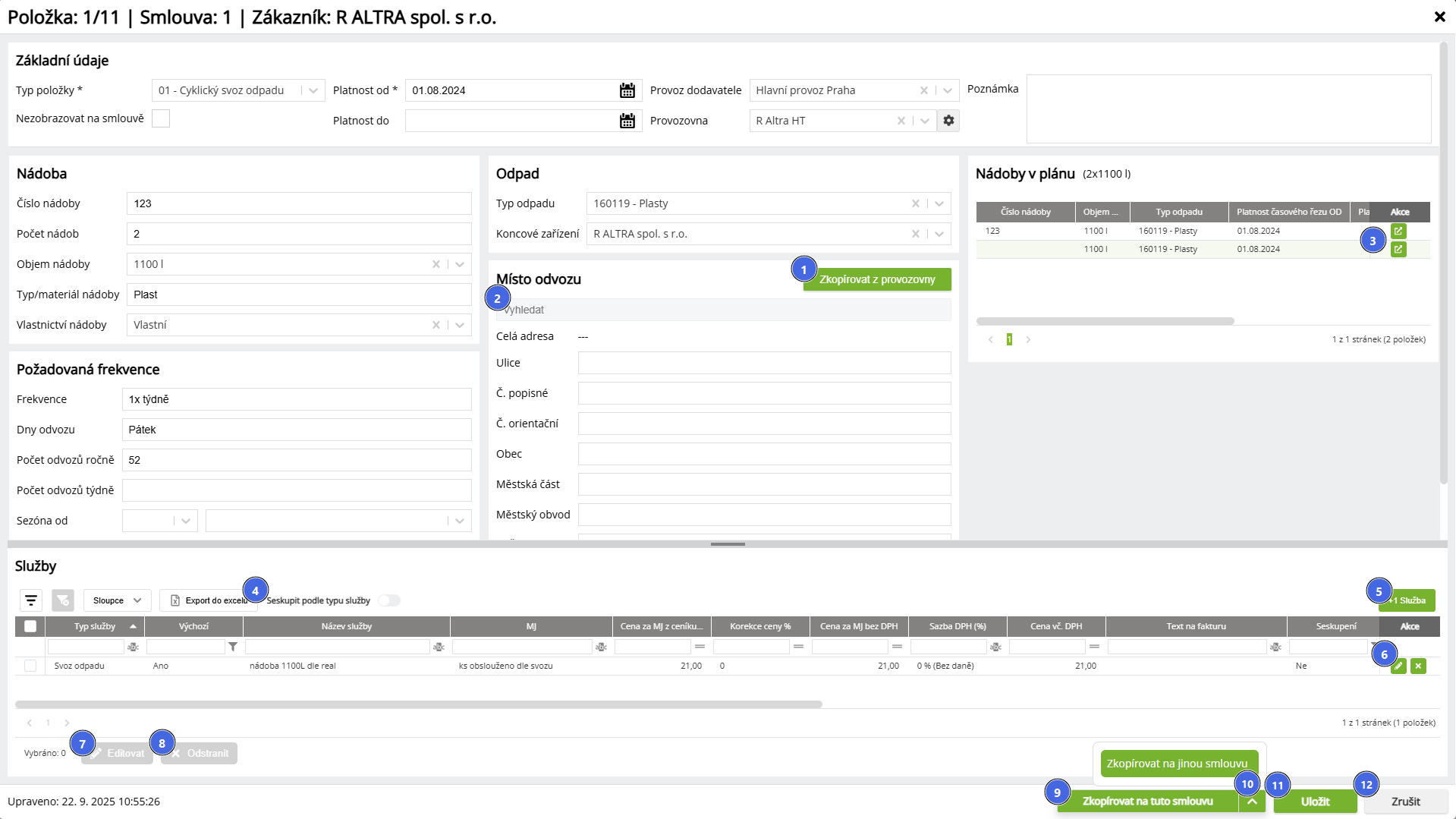
Task: Focus the Poznámka text area
Action: coord(1228,109)
